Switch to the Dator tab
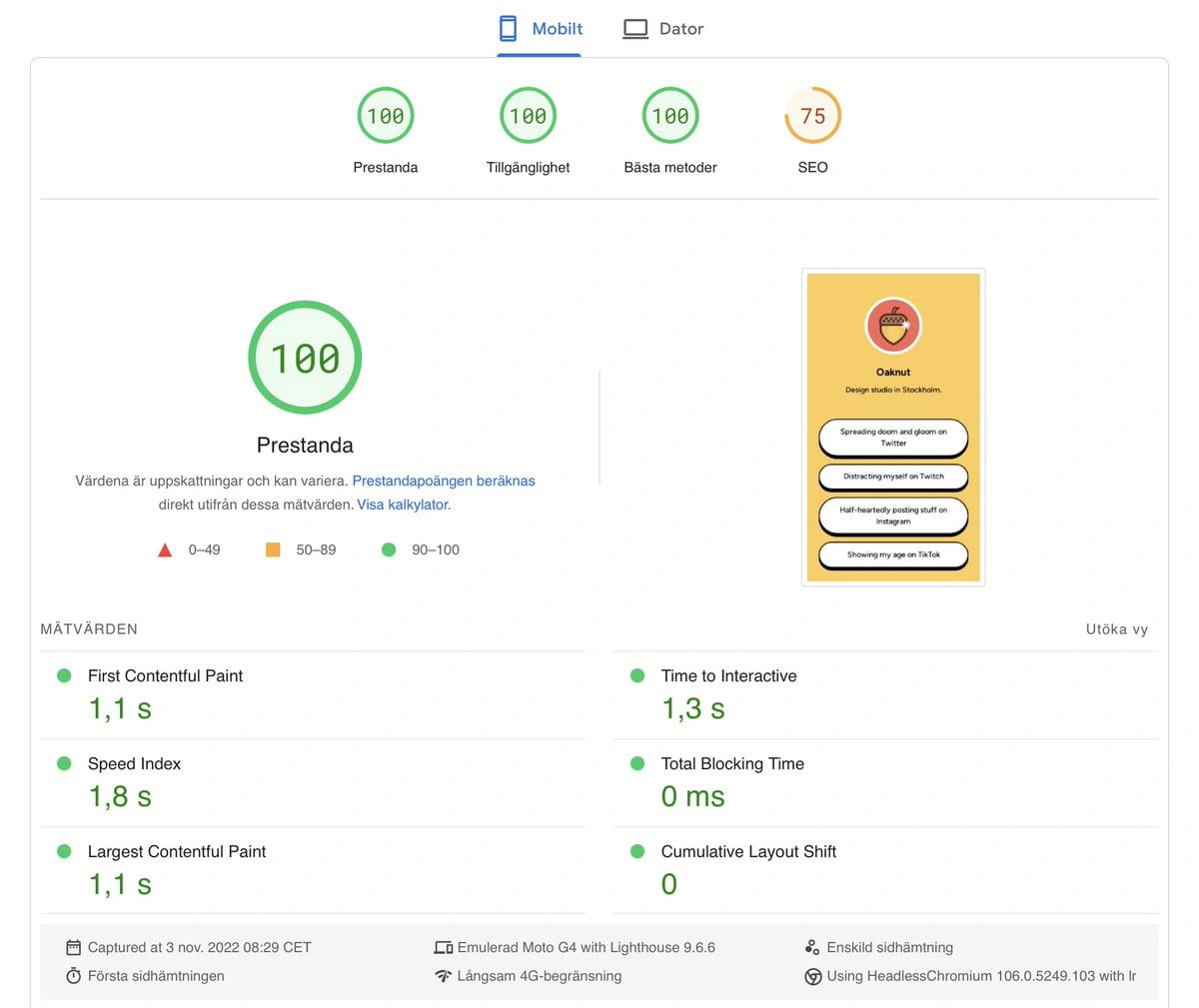 [x=663, y=29]
